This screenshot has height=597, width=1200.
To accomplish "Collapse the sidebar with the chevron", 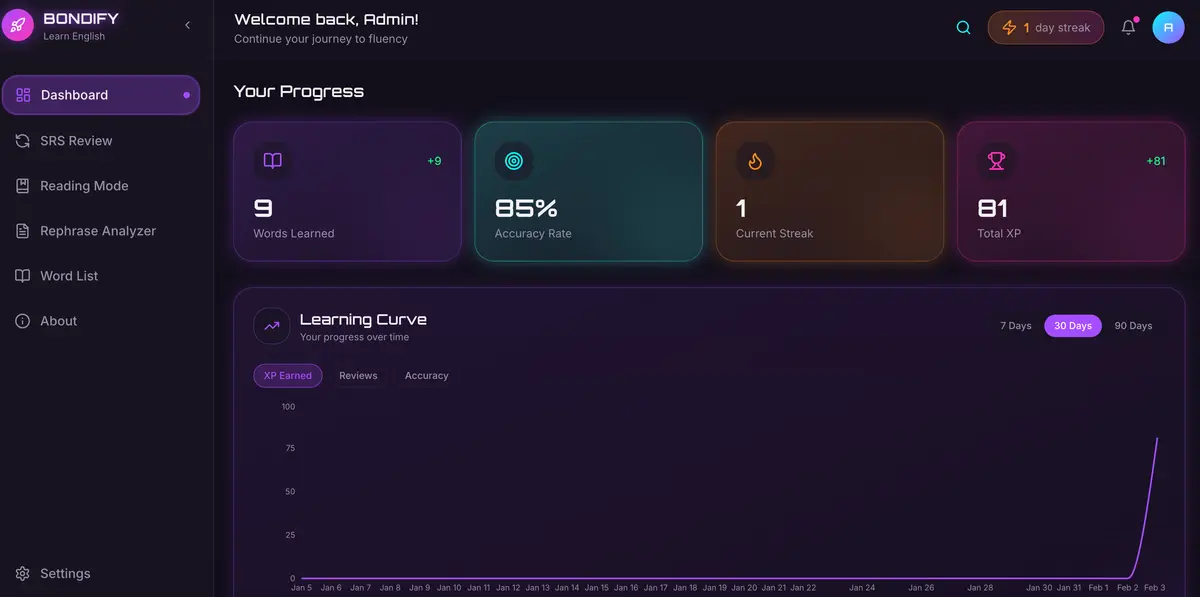I will click(x=187, y=24).
